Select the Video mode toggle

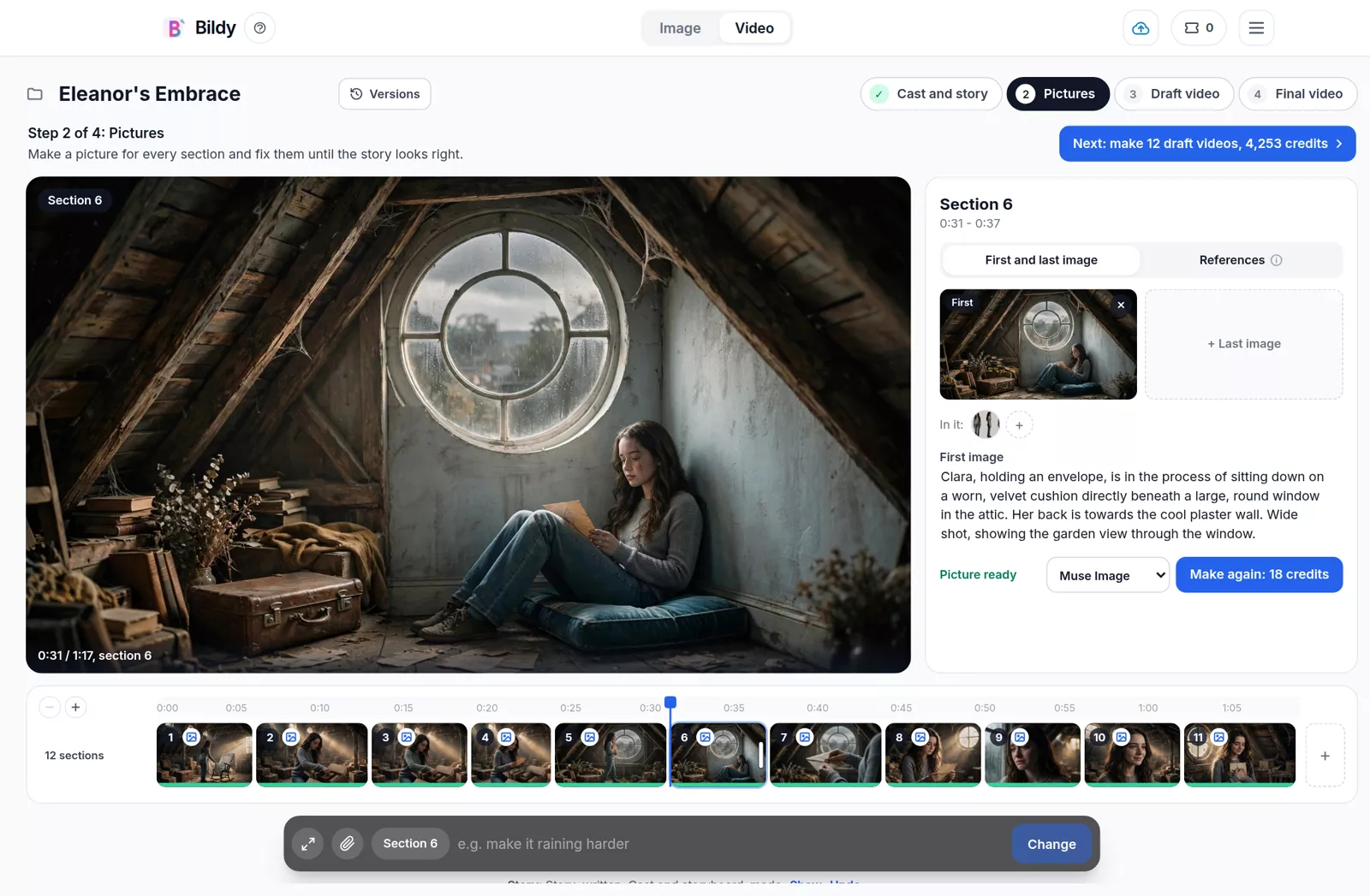point(754,28)
